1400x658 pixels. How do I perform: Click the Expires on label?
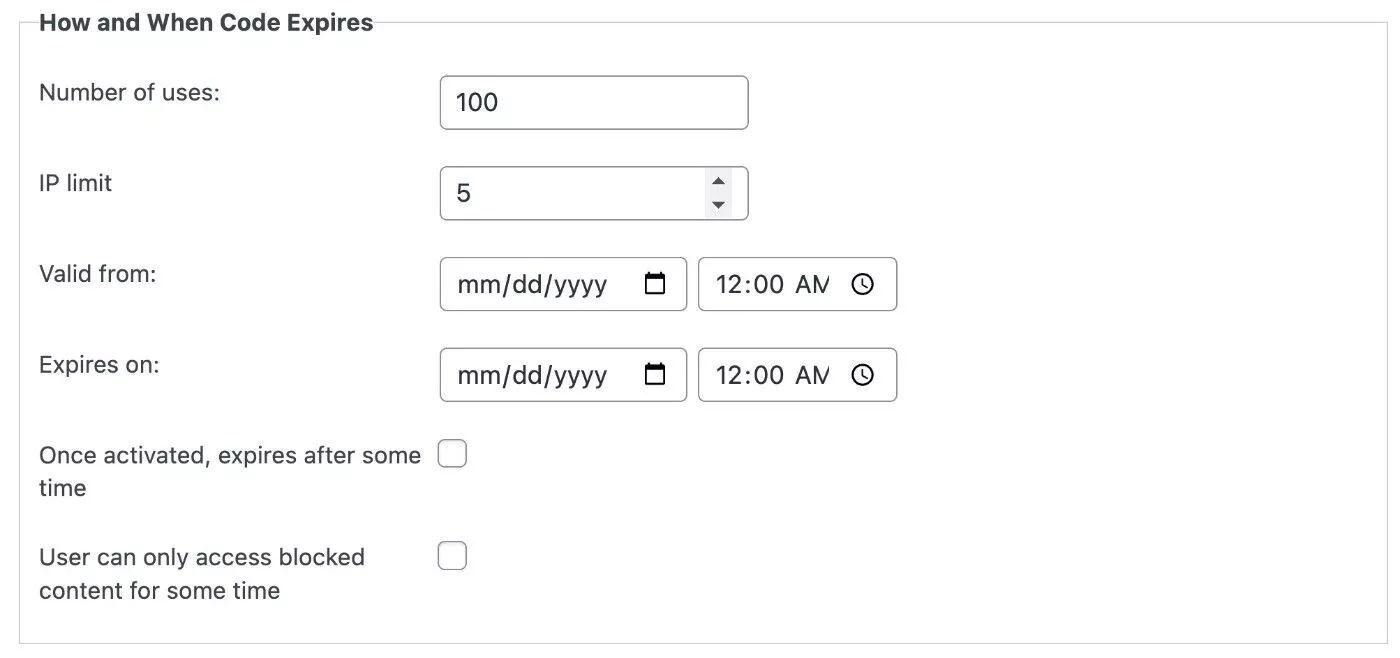click(x=99, y=364)
